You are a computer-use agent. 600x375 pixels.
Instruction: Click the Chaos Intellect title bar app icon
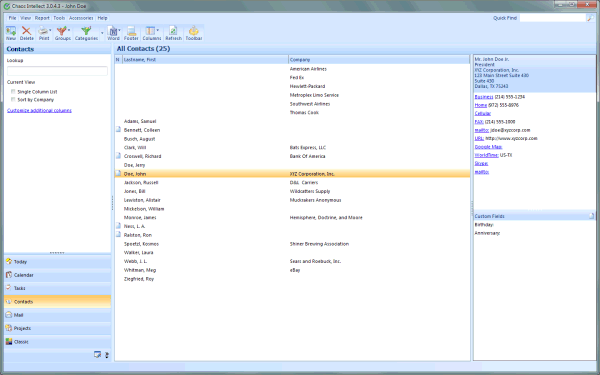click(7, 6)
